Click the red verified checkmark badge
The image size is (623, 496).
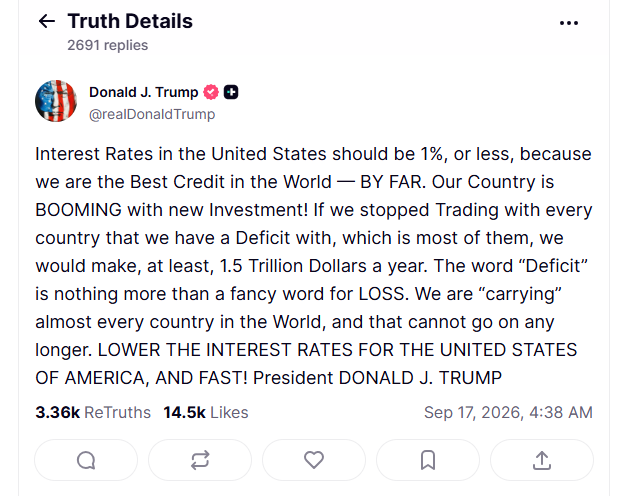[211, 92]
